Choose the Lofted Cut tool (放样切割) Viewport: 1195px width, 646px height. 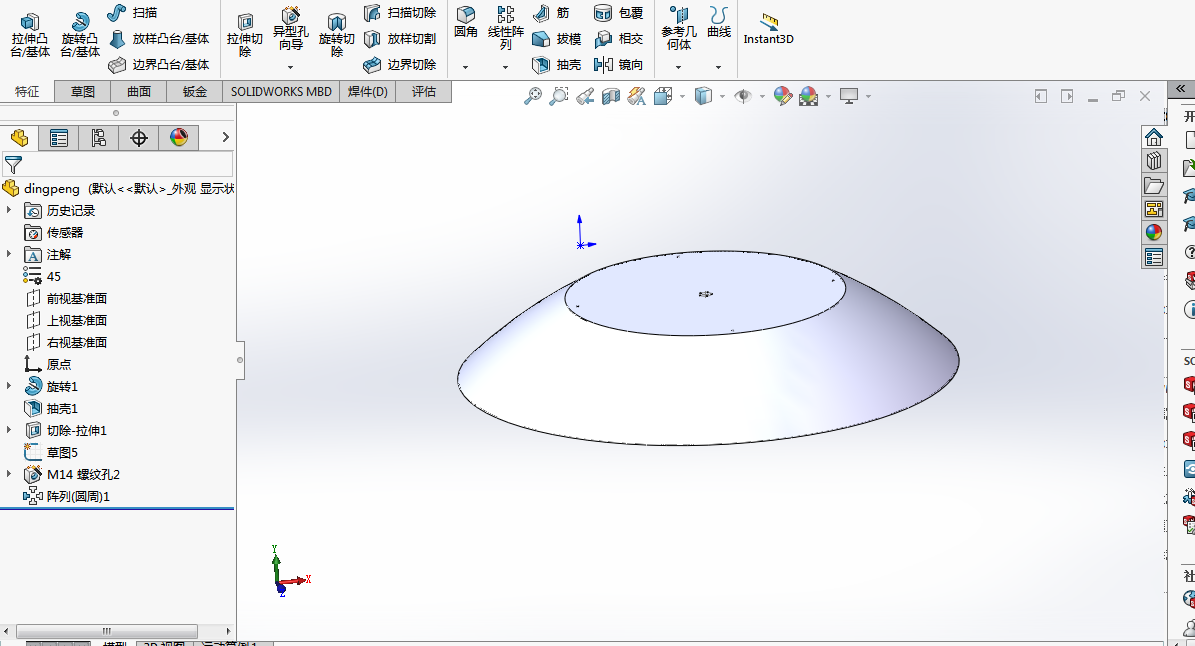399,39
